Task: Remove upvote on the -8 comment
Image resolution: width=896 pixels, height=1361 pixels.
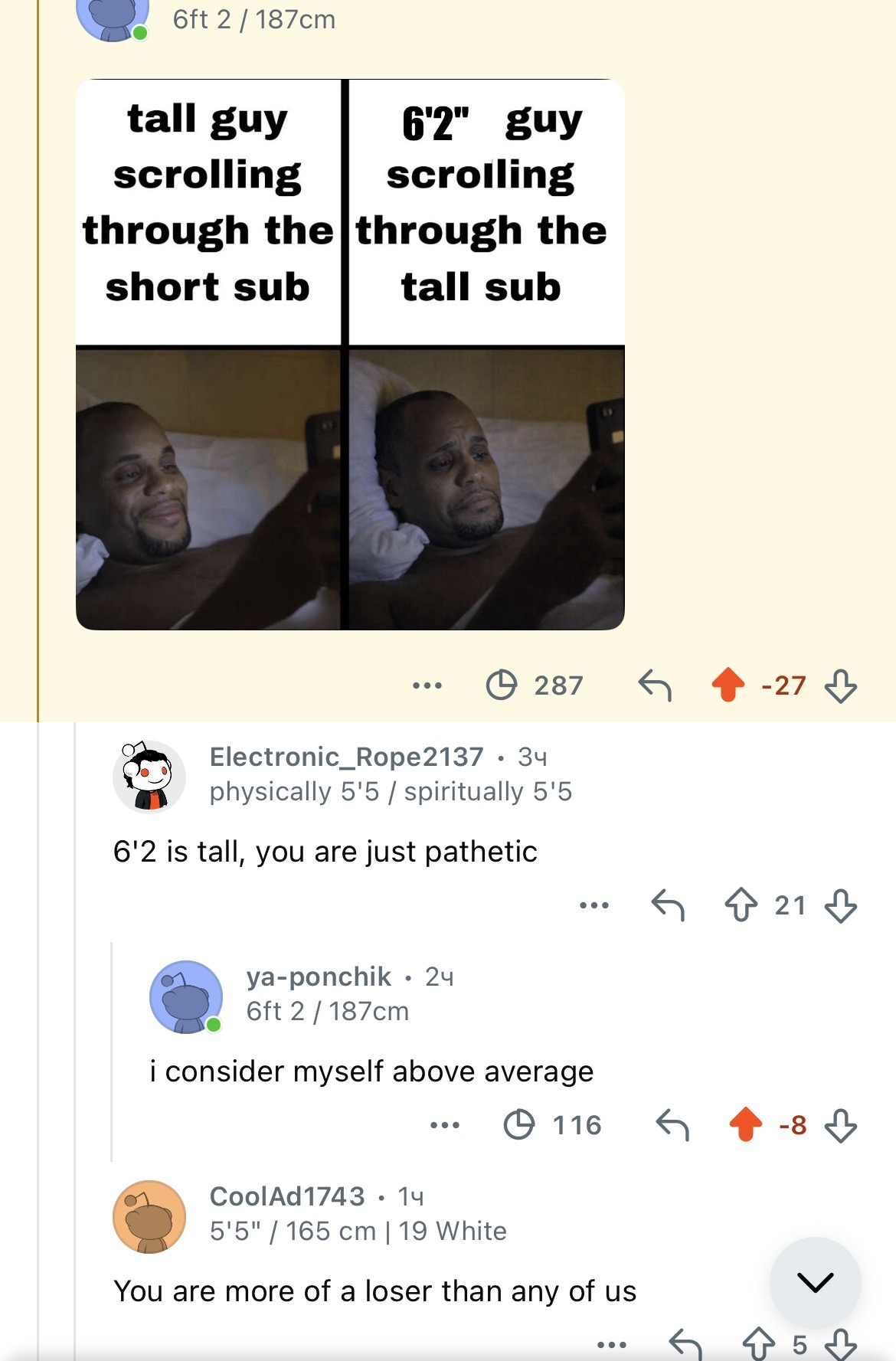Action: (x=746, y=1124)
